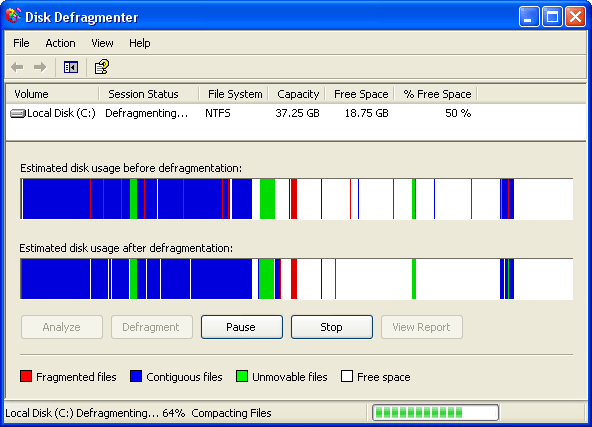Sort by the Free Space column header
Viewport: 592px width, 427px height.
[359, 94]
